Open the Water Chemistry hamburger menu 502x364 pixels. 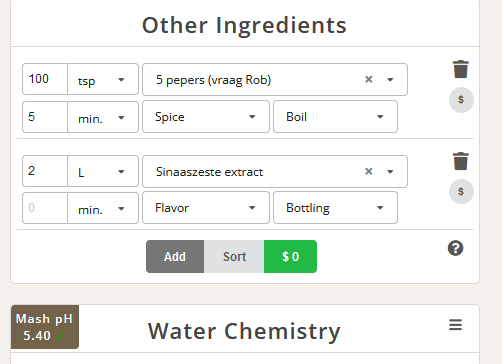click(x=455, y=325)
